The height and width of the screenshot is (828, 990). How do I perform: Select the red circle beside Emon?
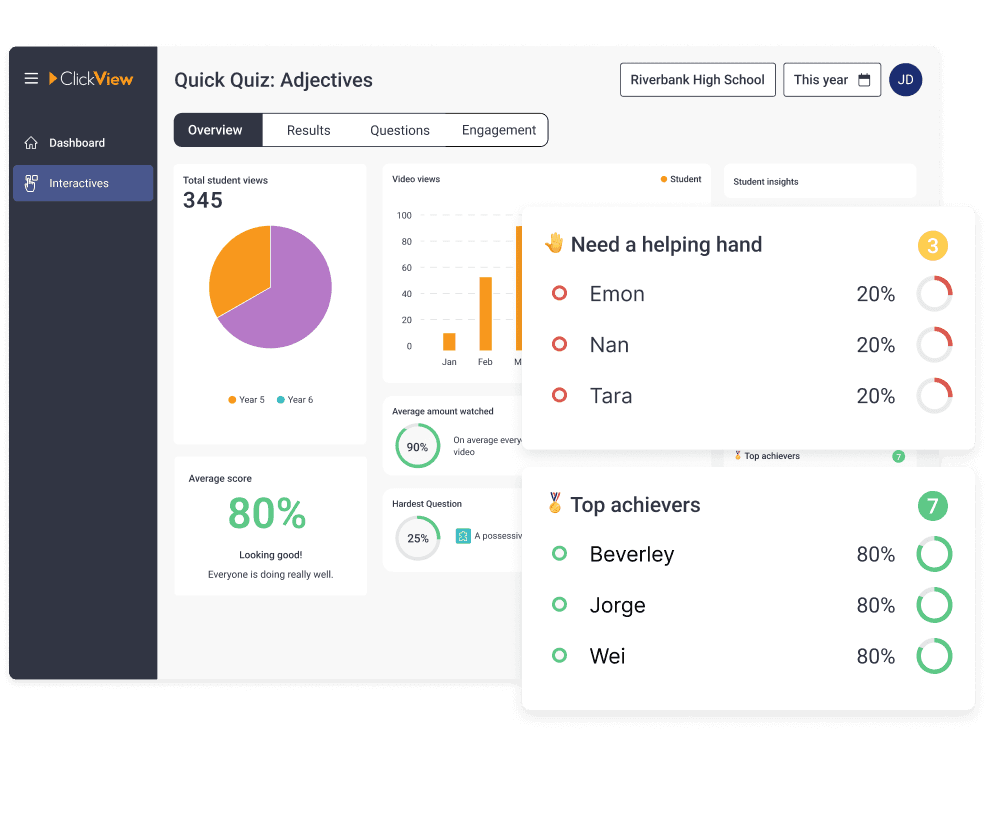560,293
